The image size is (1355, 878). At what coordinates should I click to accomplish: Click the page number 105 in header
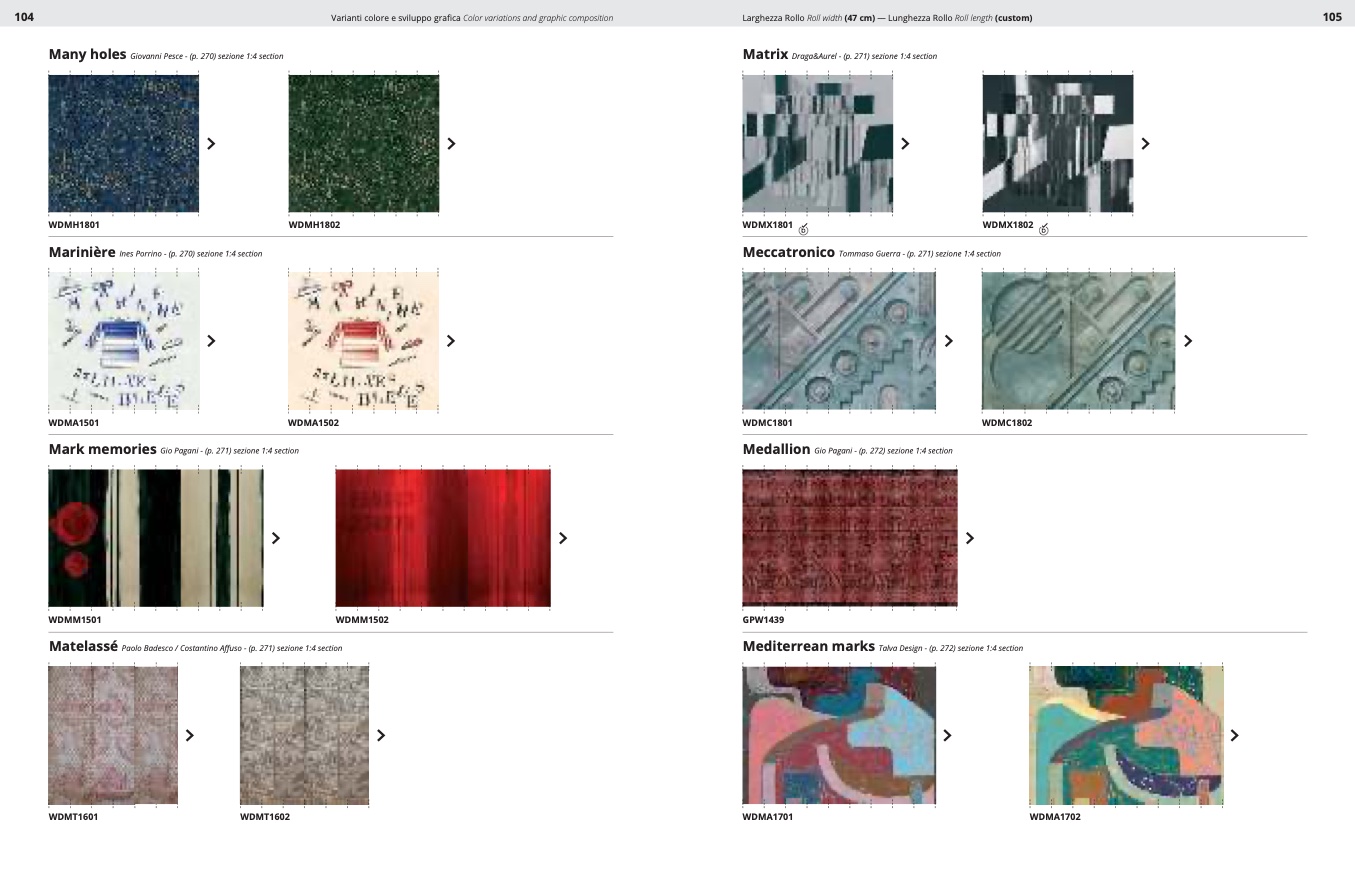click(x=1331, y=17)
